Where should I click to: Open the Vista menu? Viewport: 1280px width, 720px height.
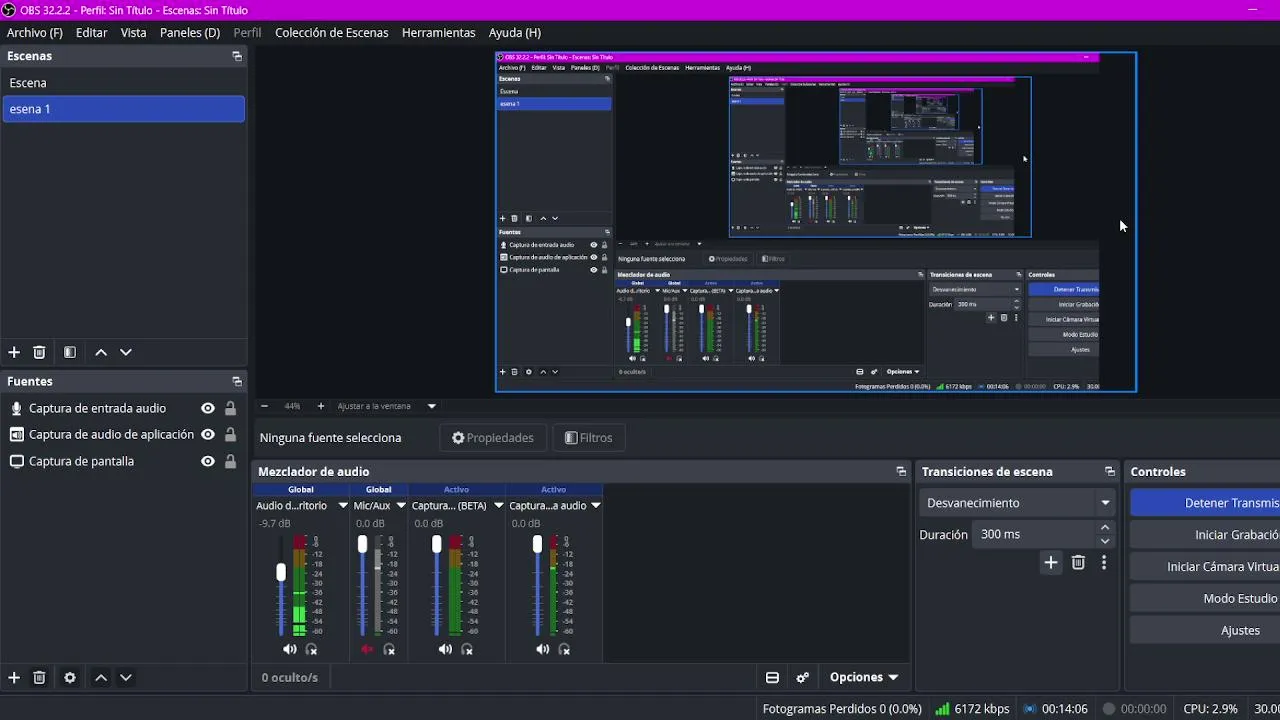(x=134, y=33)
